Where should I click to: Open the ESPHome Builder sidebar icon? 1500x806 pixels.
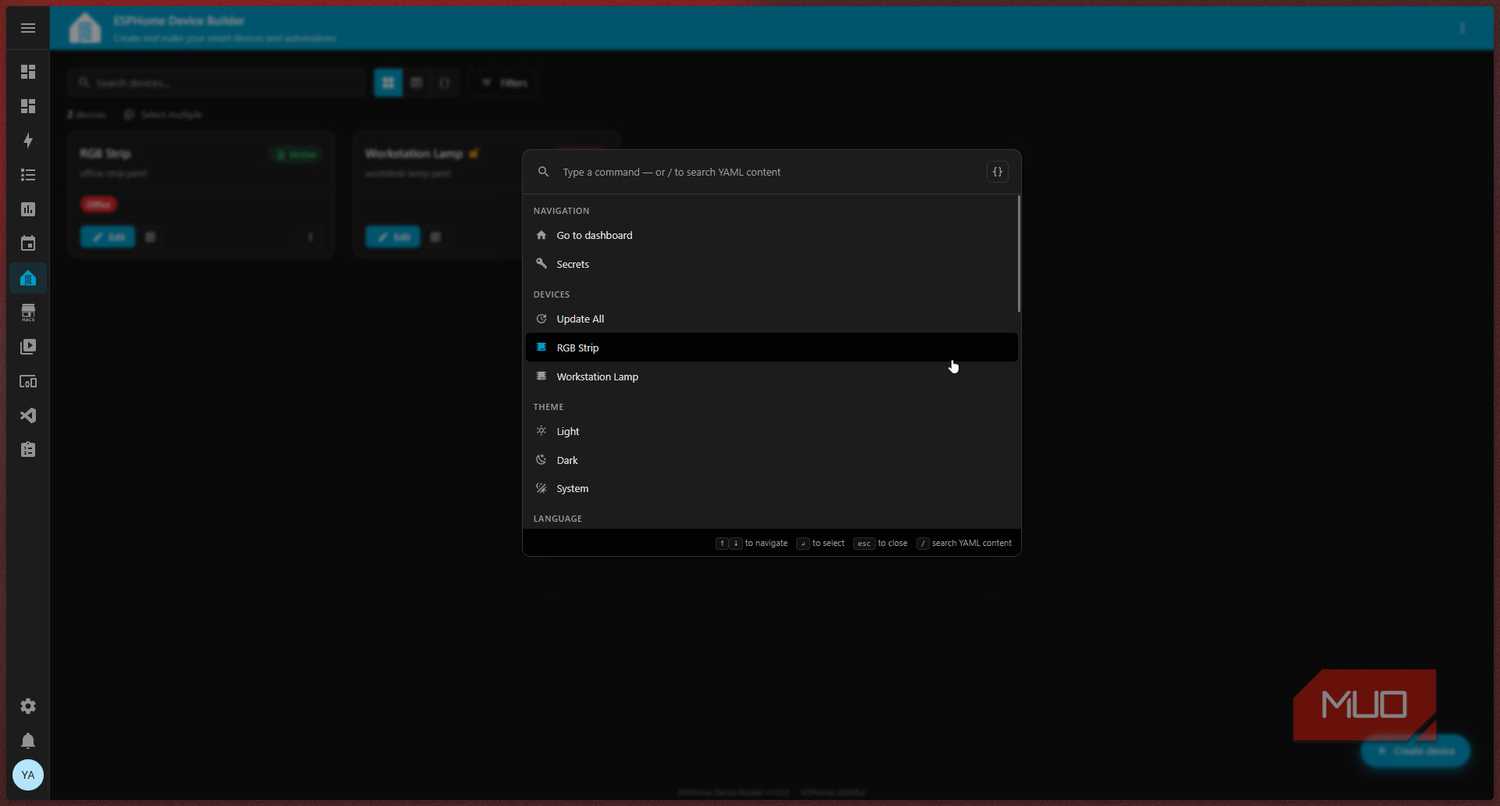coord(28,278)
